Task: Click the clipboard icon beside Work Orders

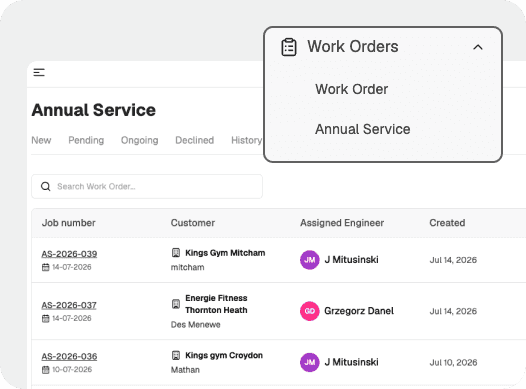Action: 289,47
